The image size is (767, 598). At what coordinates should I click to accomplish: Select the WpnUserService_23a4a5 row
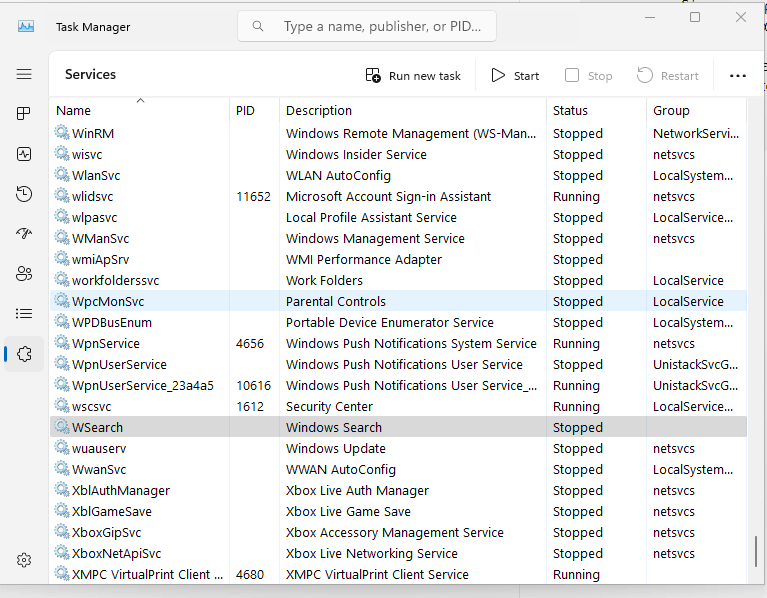pyautogui.click(x=398, y=386)
